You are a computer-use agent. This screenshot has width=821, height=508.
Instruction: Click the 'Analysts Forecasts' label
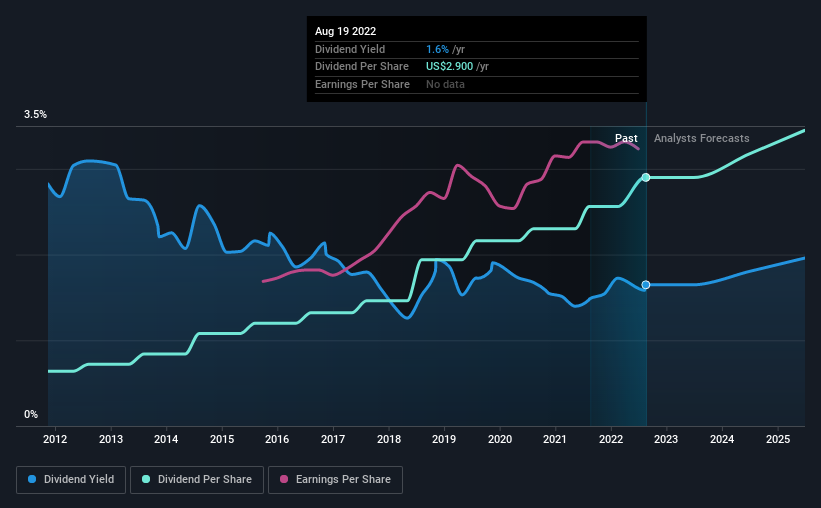(x=702, y=138)
